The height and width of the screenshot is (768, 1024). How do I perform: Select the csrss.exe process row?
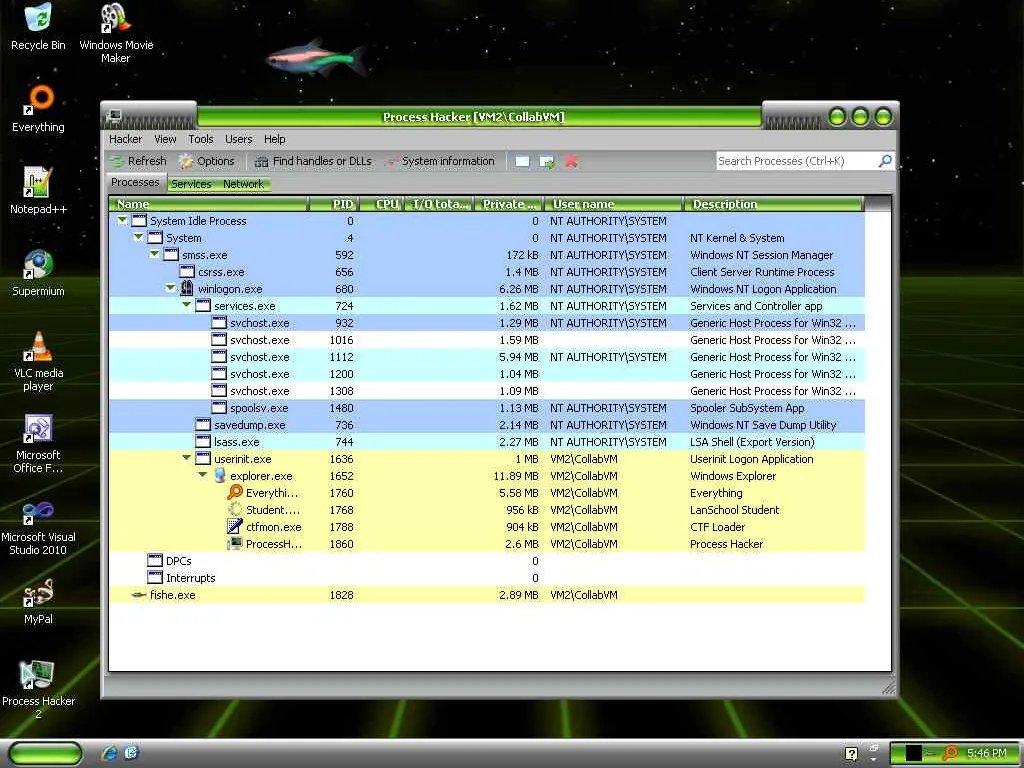(x=487, y=272)
